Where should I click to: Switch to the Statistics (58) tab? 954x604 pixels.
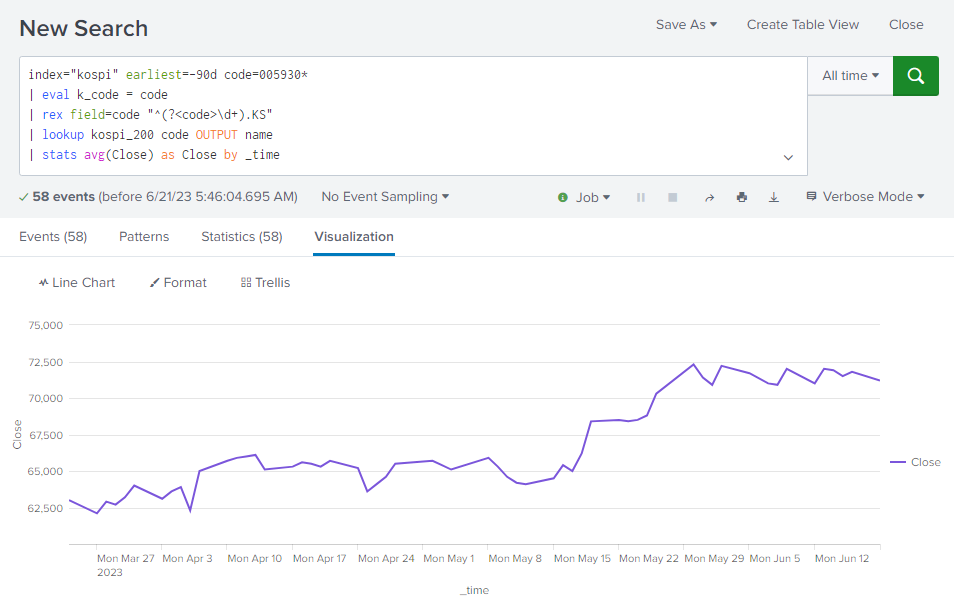242,237
